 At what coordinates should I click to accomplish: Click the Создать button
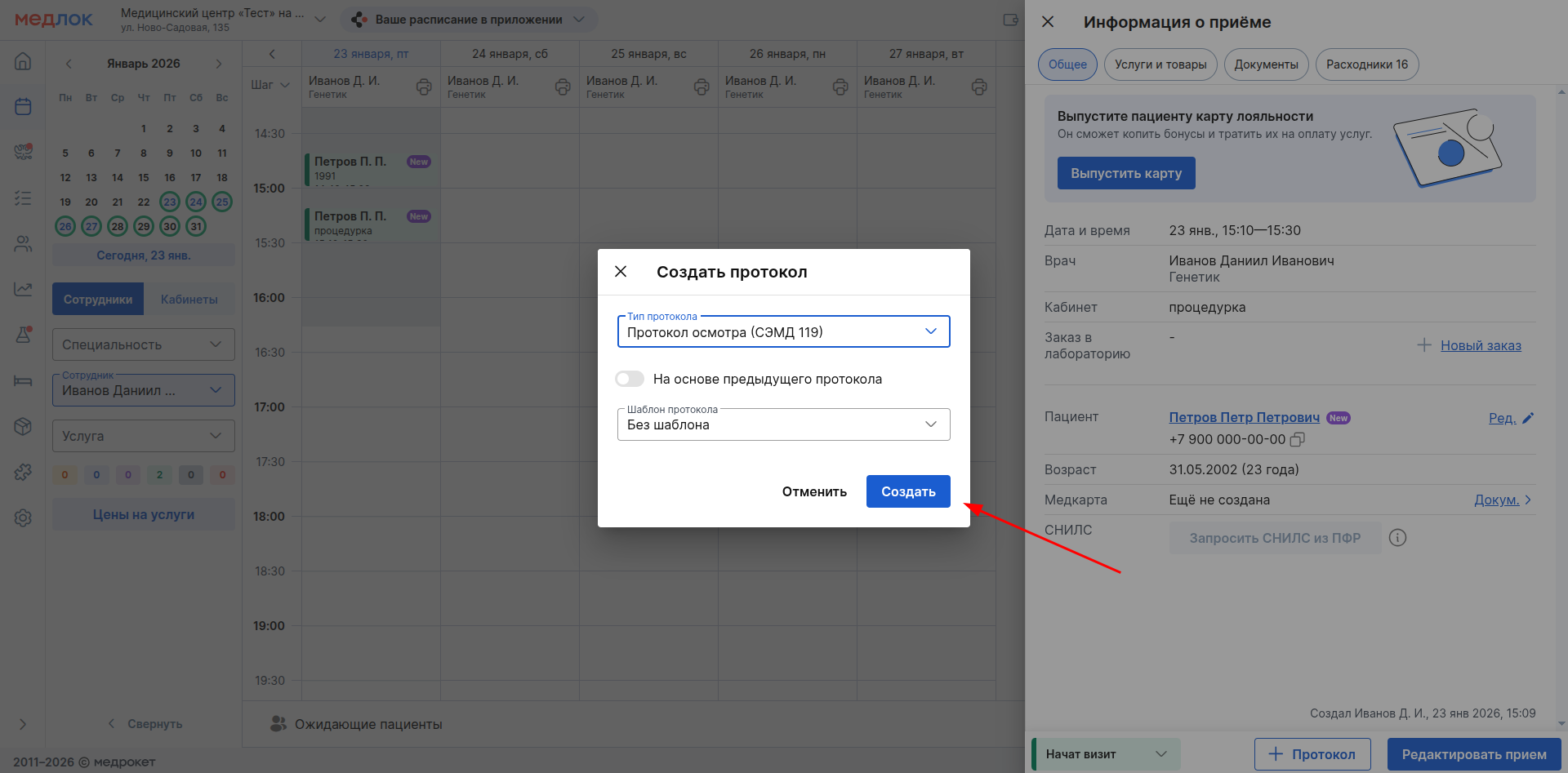[907, 491]
